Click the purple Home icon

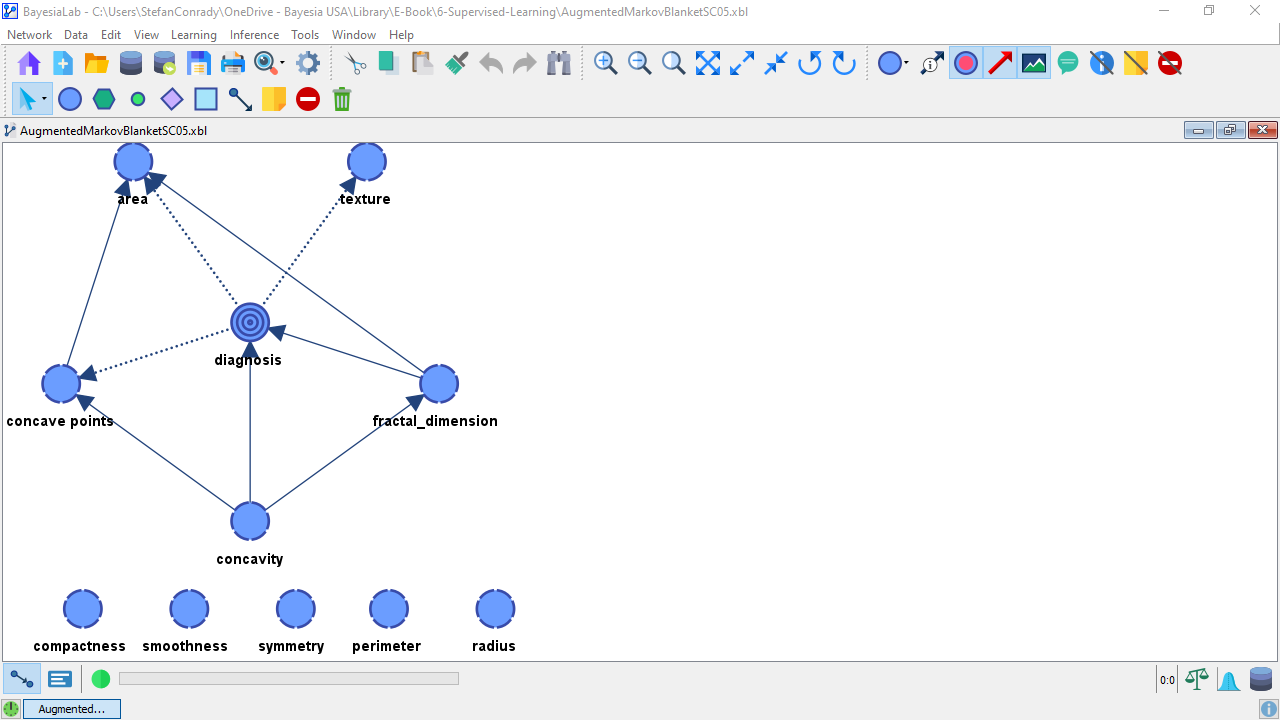tap(29, 64)
